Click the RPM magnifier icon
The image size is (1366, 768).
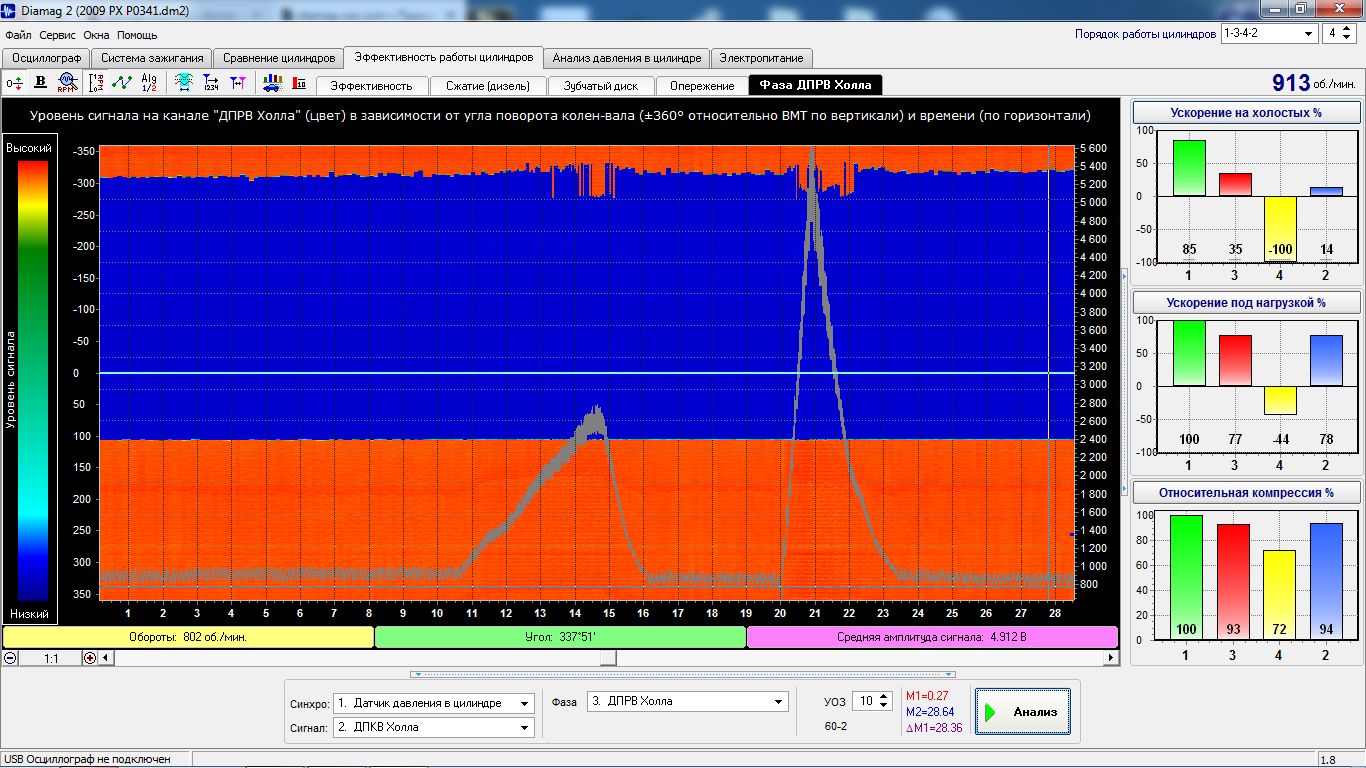(x=67, y=82)
